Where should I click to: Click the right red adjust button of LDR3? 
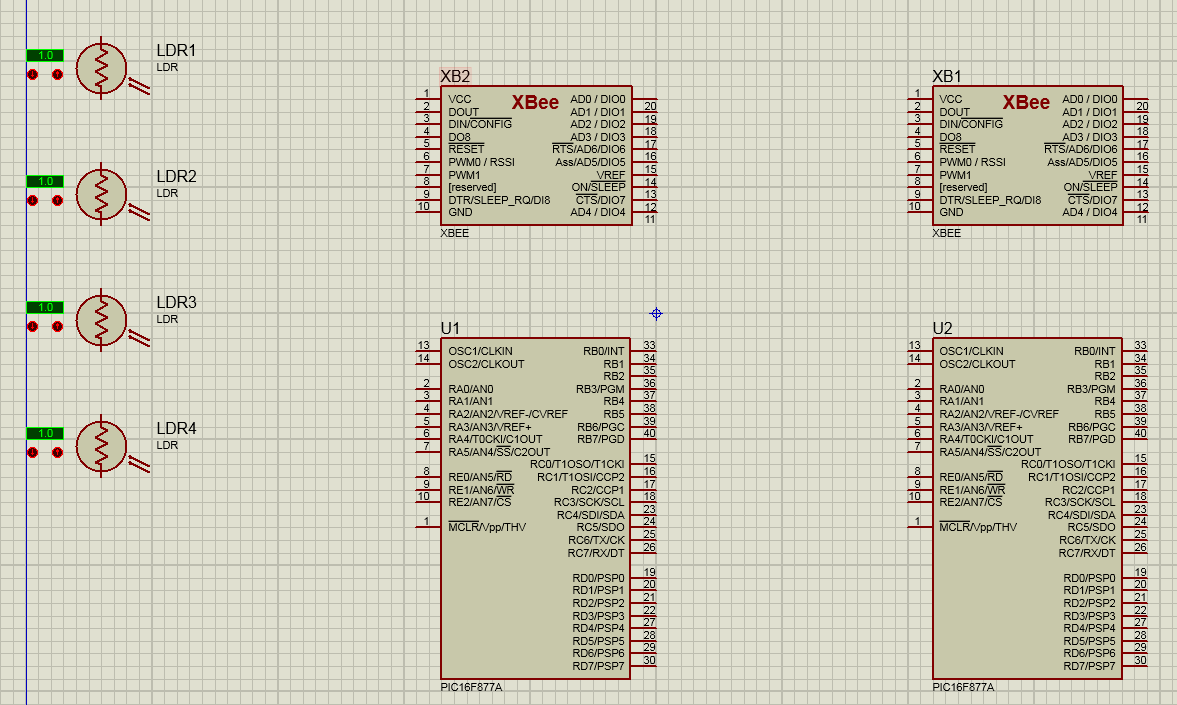[58, 327]
